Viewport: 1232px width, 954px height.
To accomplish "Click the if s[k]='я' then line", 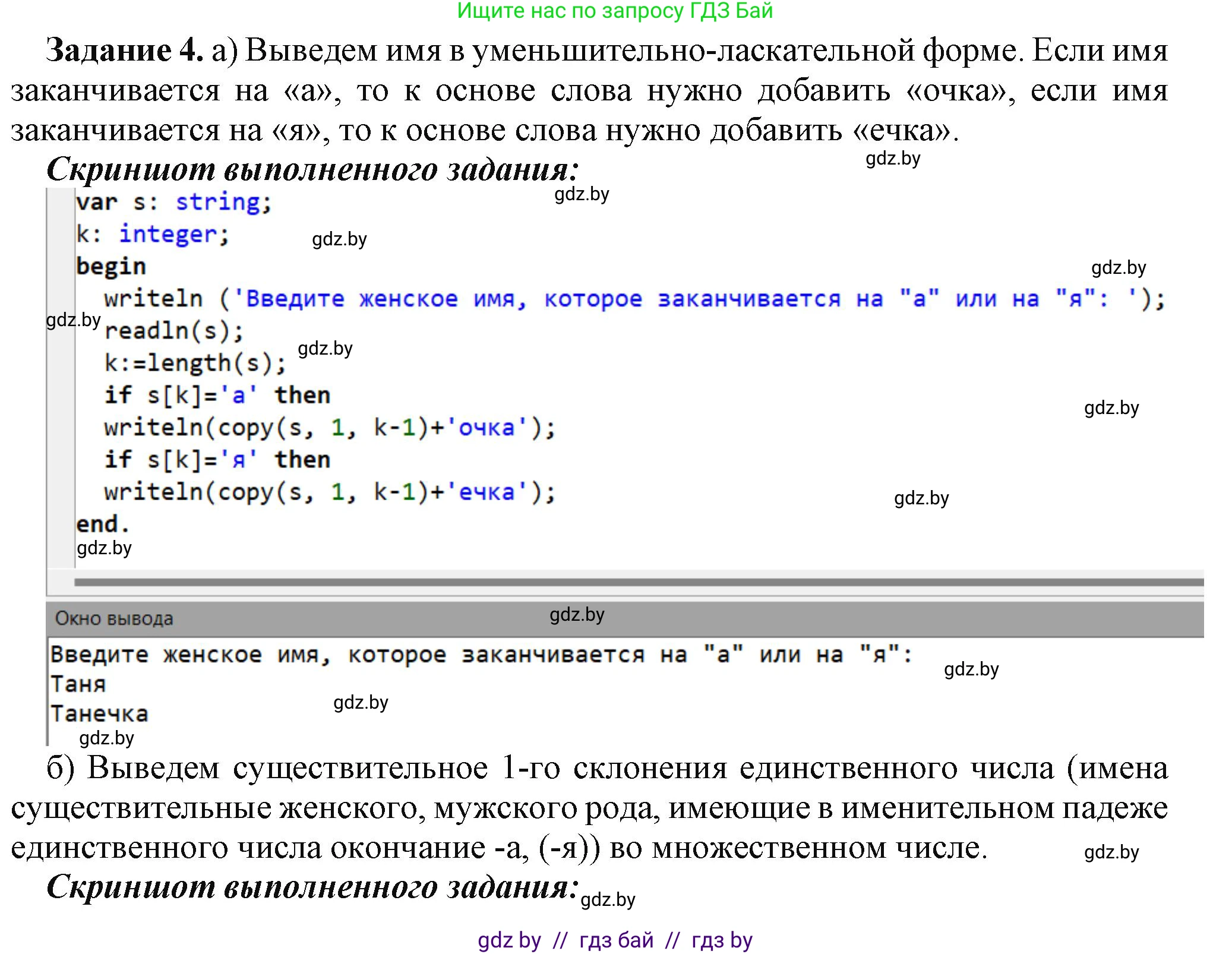I will (217, 460).
